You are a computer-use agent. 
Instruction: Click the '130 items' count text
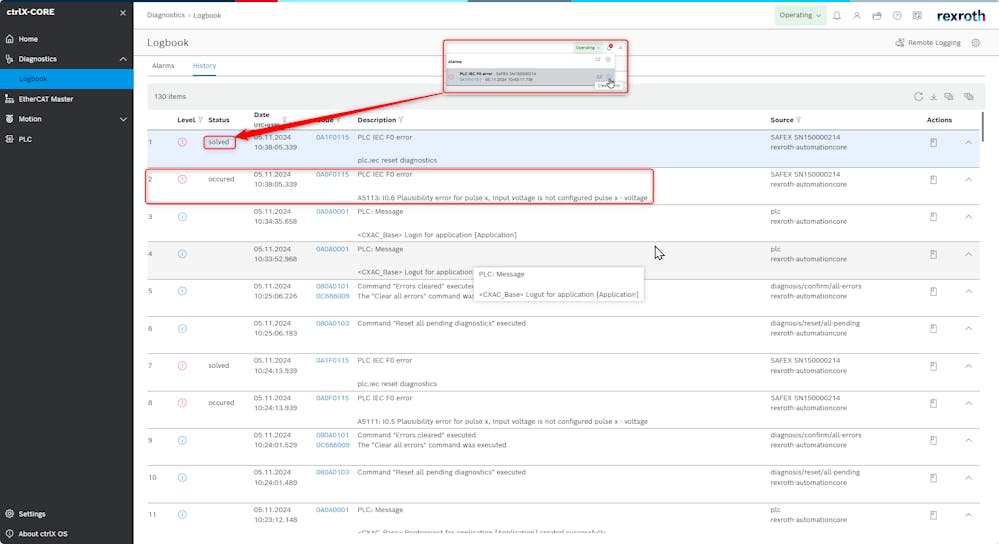click(x=170, y=96)
